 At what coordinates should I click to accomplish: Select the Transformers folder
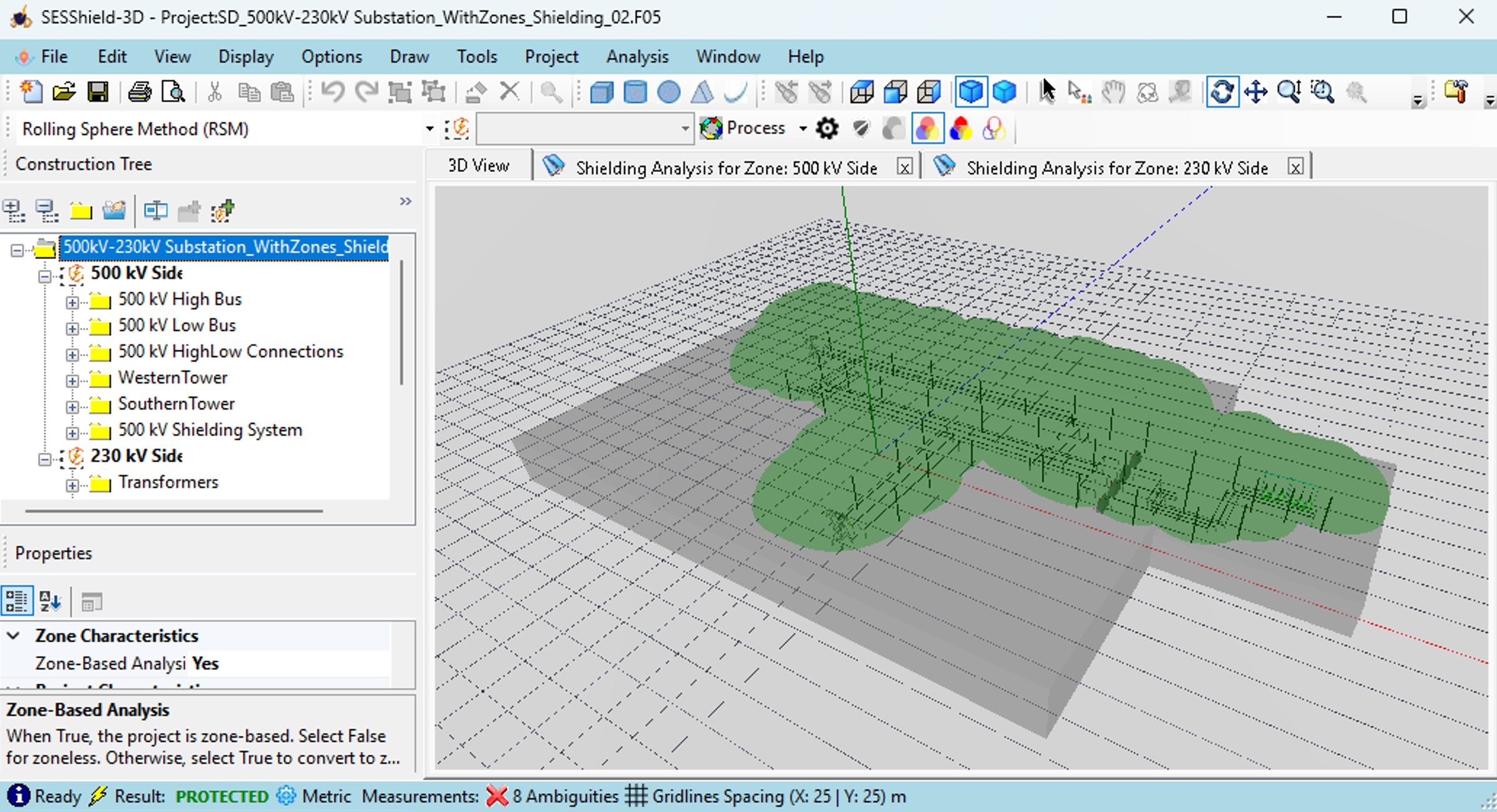[x=168, y=482]
